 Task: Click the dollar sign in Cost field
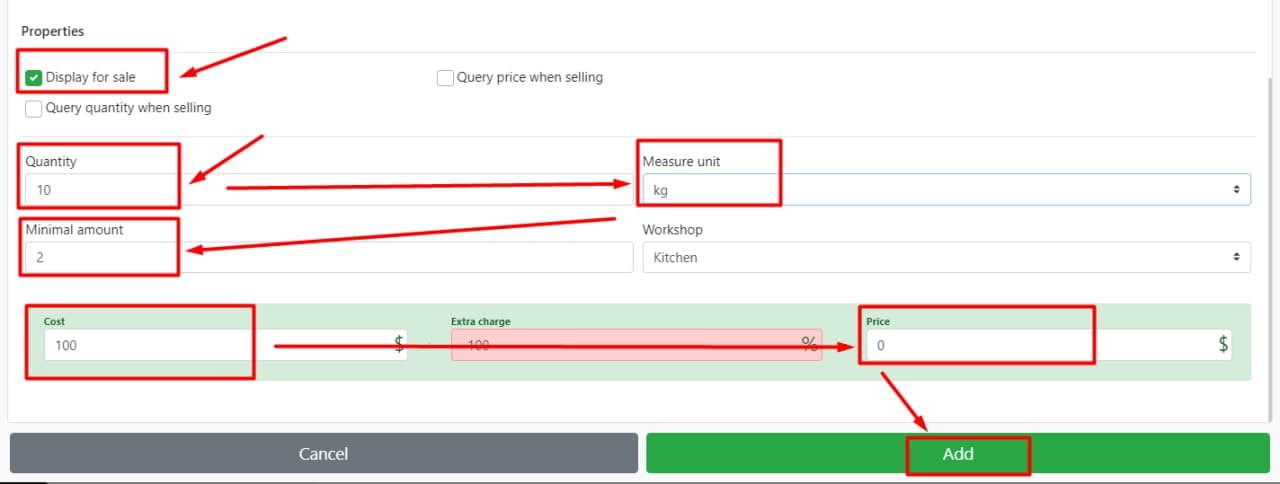pyautogui.click(x=399, y=345)
